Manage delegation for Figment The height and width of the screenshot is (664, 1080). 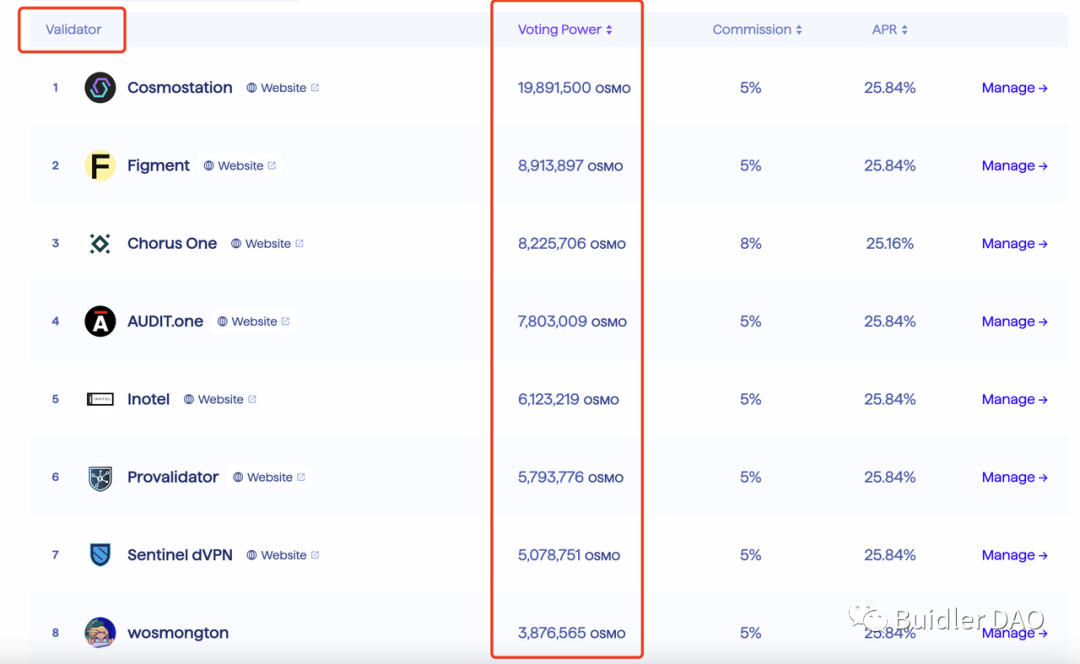pos(1015,165)
